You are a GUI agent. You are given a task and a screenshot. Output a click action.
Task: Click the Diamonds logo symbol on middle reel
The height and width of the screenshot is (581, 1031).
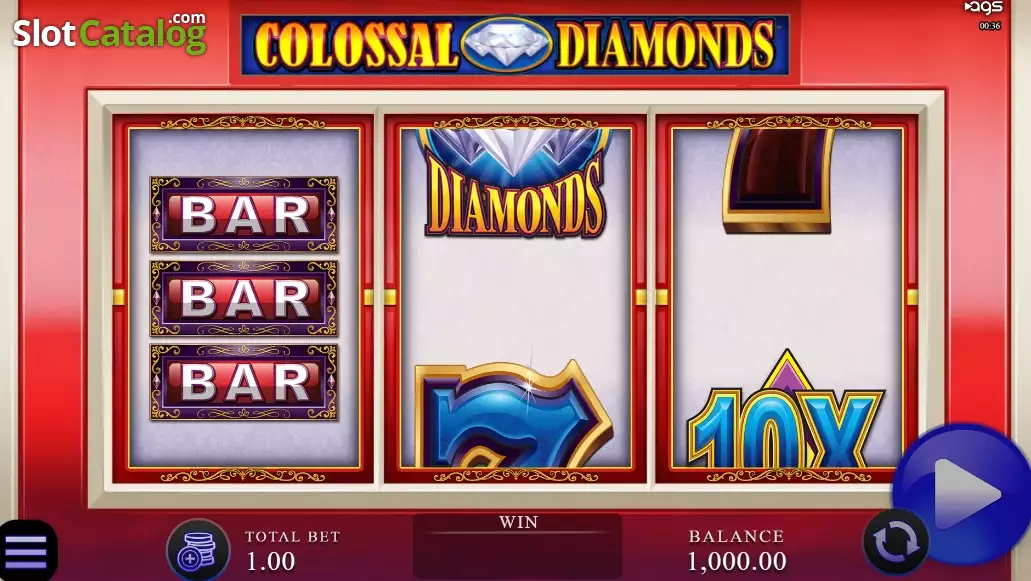point(515,183)
